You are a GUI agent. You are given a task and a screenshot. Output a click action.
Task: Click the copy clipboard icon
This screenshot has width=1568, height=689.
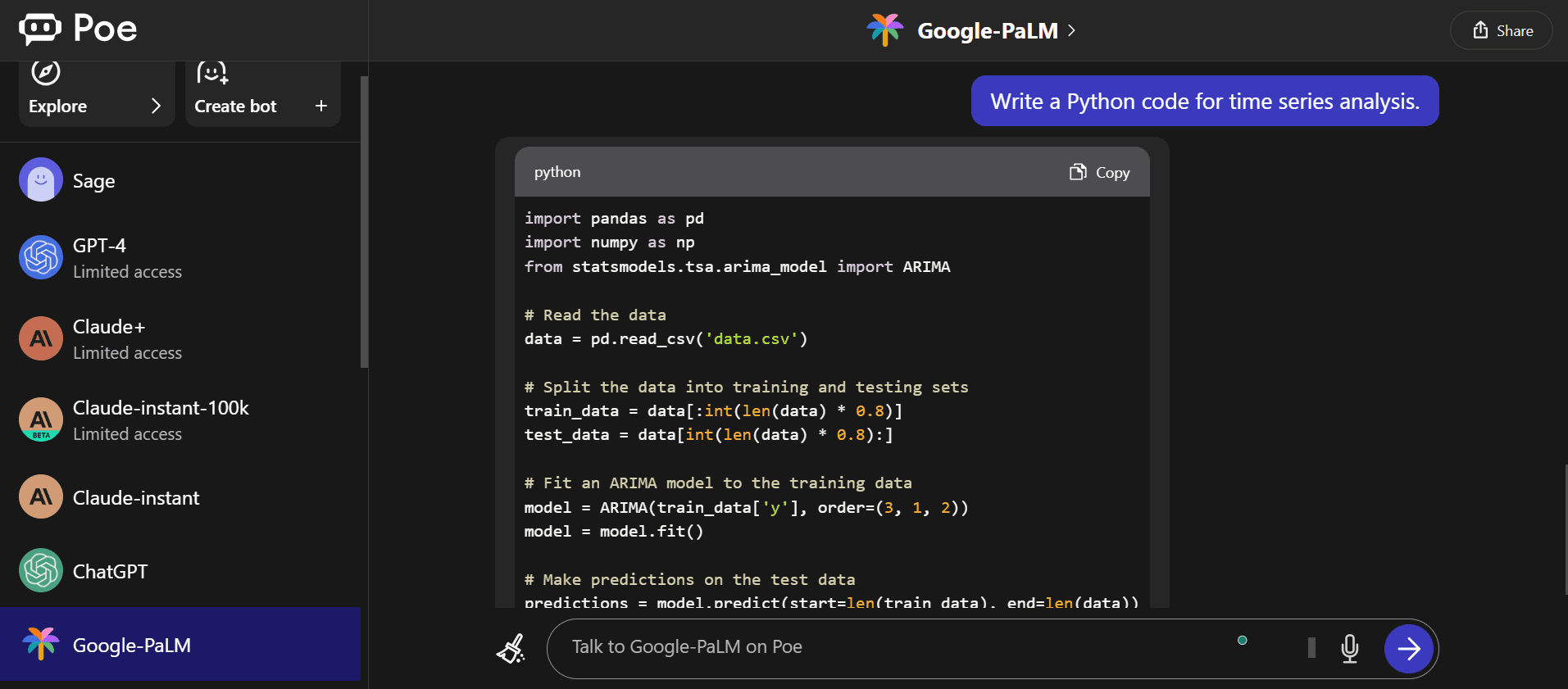point(1078,172)
